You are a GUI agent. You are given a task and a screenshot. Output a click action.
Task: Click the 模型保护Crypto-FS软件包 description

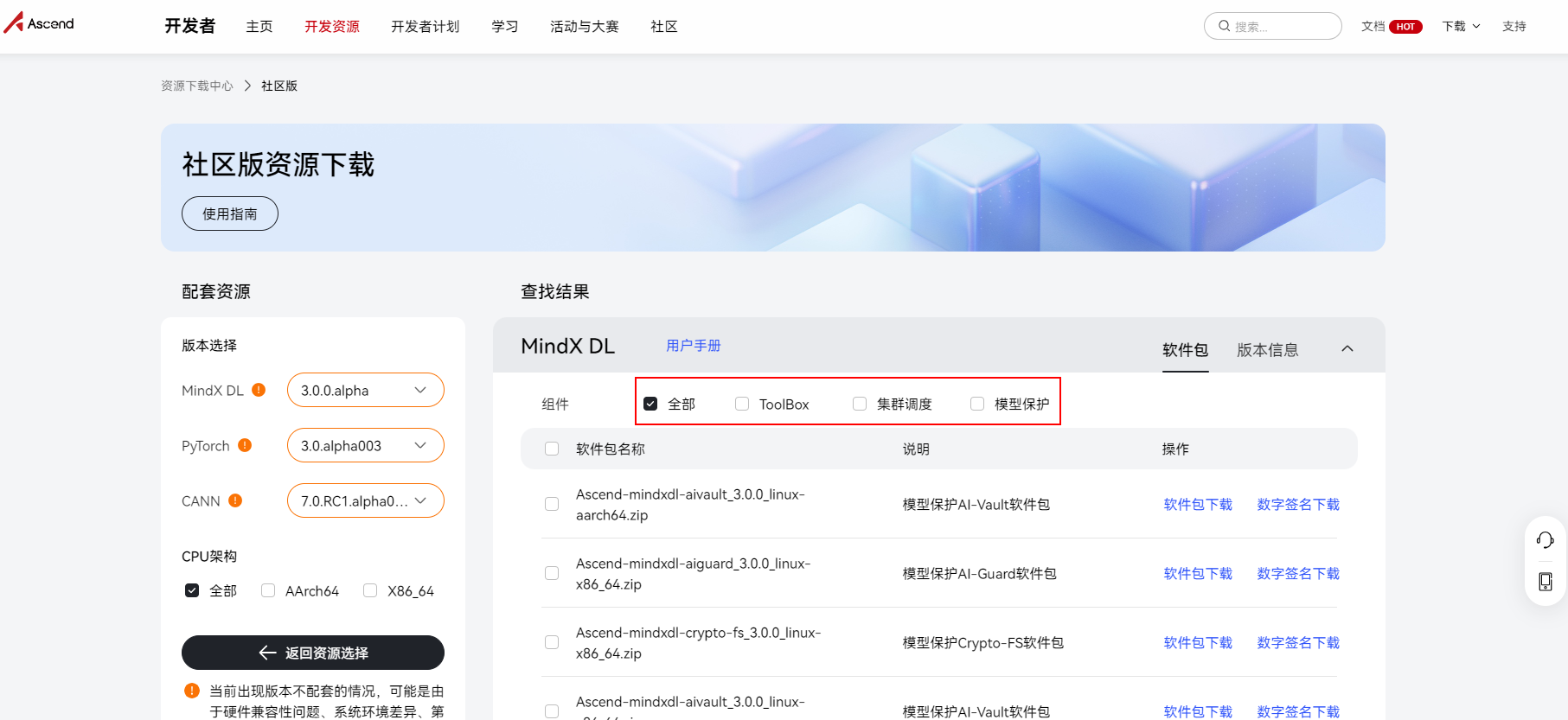coord(983,642)
